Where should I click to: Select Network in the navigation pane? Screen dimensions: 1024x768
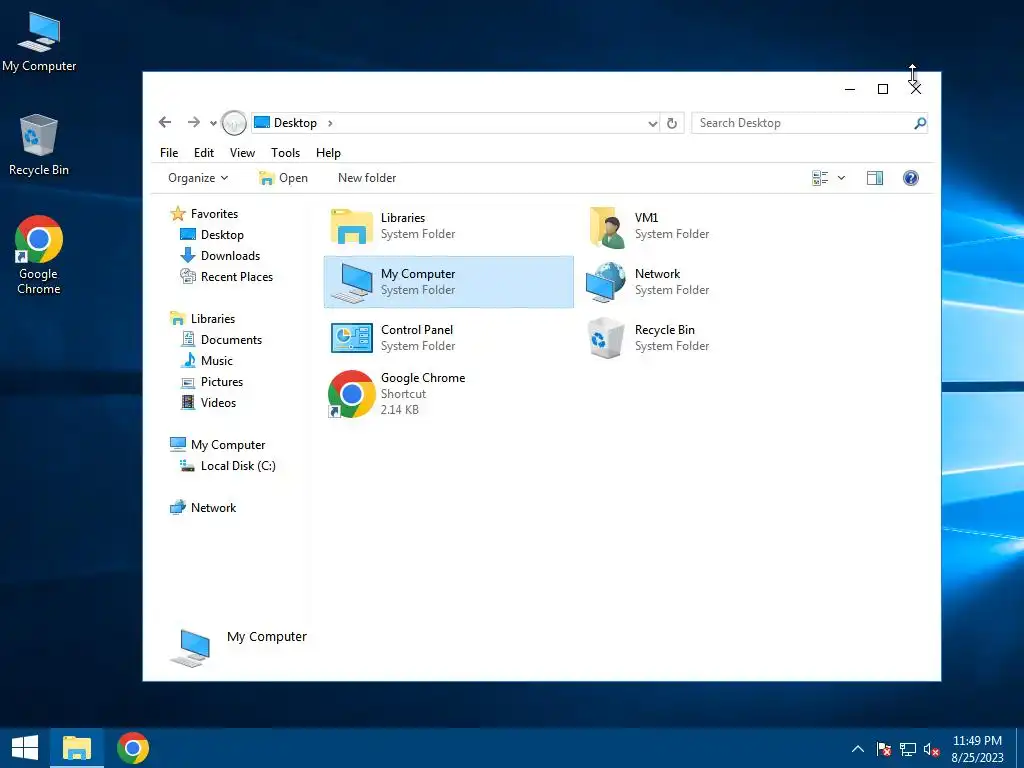pyautogui.click(x=213, y=507)
